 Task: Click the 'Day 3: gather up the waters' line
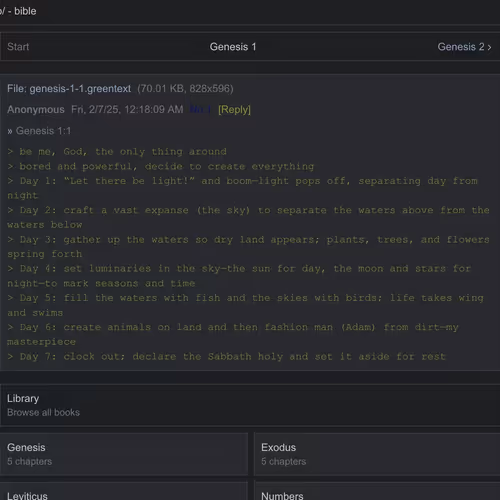point(248,247)
